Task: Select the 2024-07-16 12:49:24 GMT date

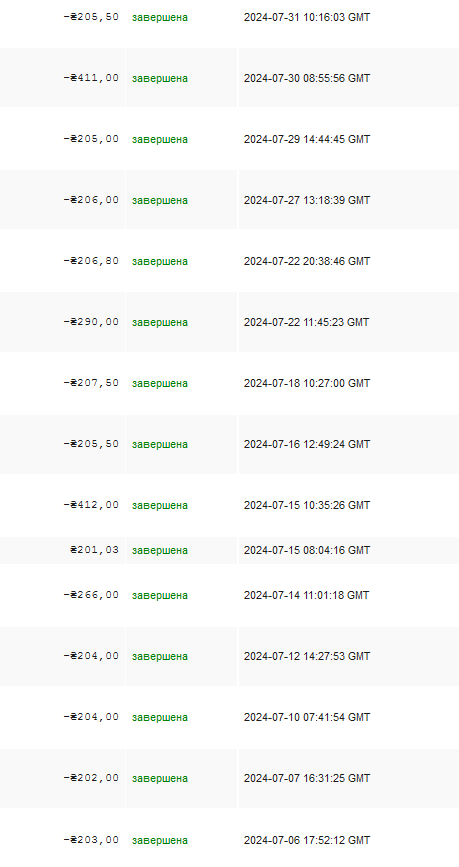Action: coord(307,445)
